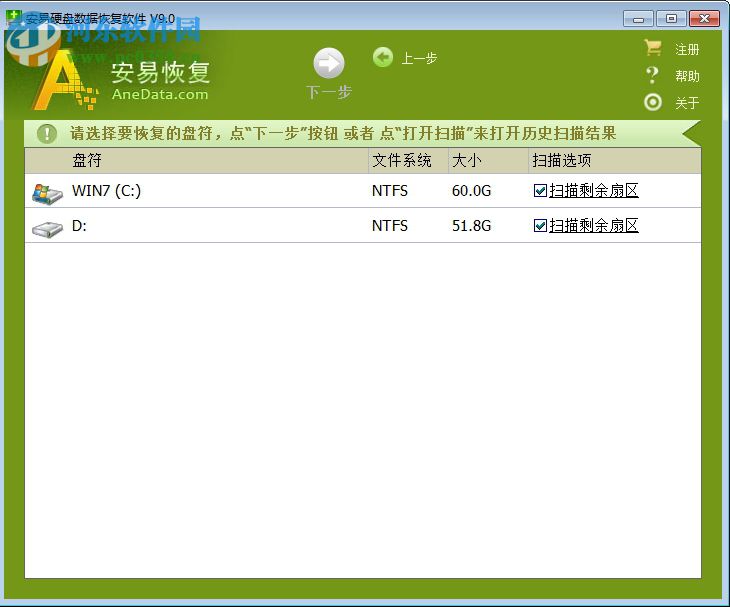Click the 51.8G size value
Viewport: 730px width, 607px height.
tap(471, 226)
